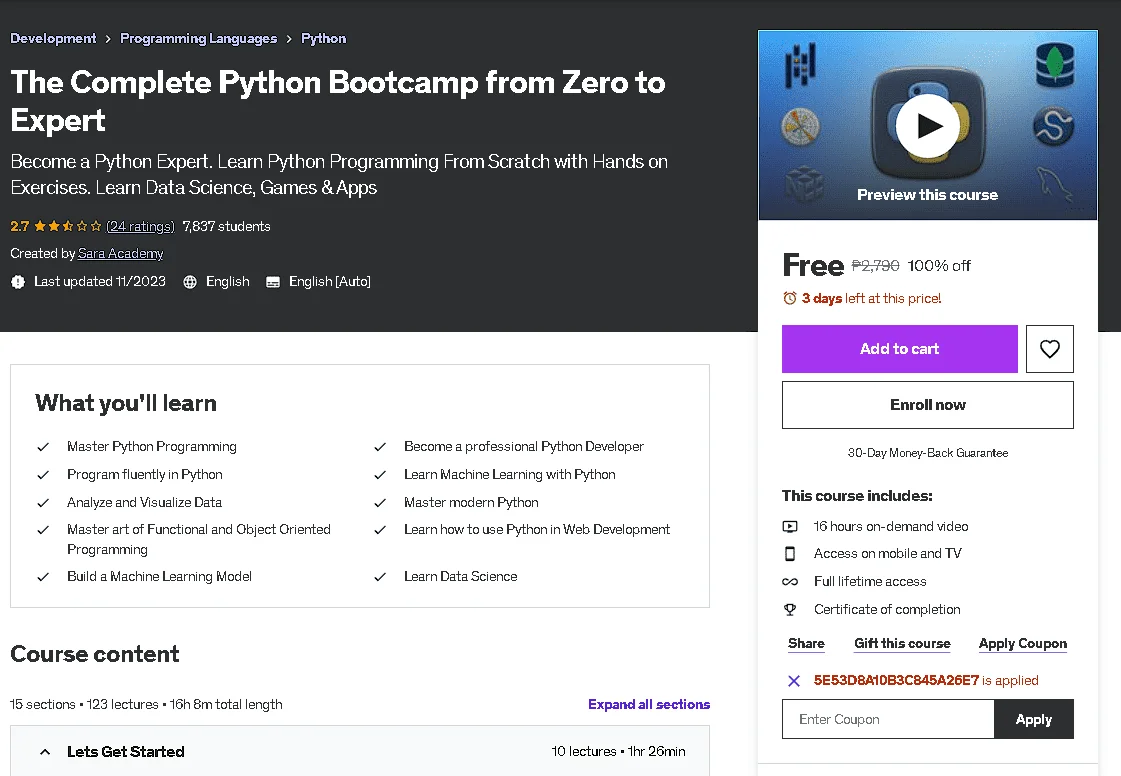Image resolution: width=1121 pixels, height=776 pixels.
Task: Focus the Enter Coupon field
Action: (x=888, y=719)
